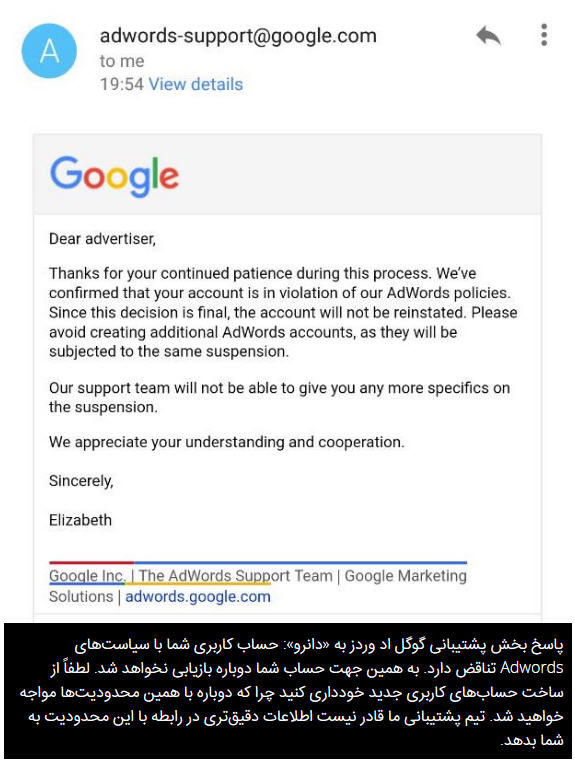
Task: Tap the sender avatar circle with letter A
Action: pos(49,51)
